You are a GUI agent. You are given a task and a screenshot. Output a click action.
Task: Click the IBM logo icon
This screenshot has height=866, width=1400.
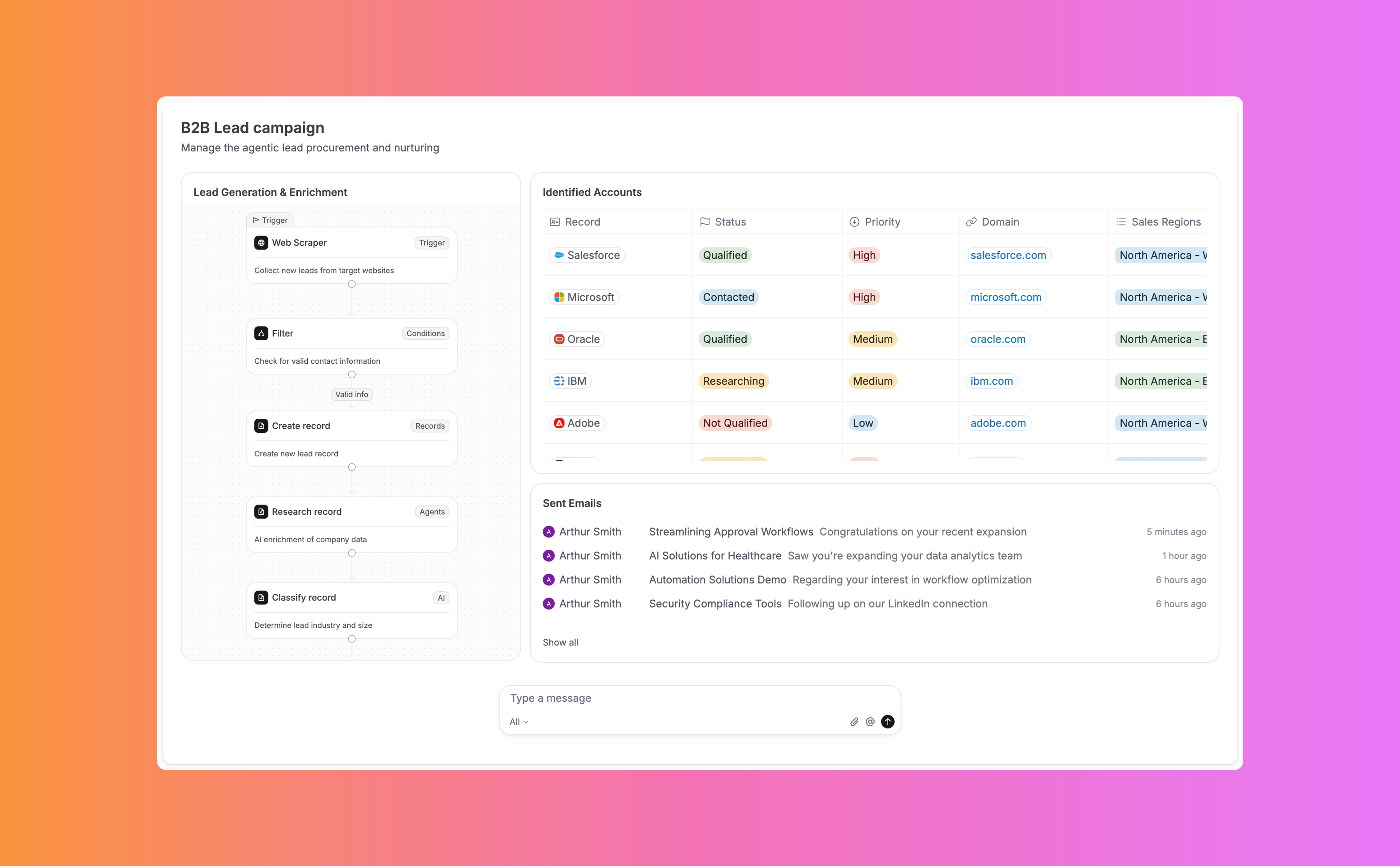point(559,381)
